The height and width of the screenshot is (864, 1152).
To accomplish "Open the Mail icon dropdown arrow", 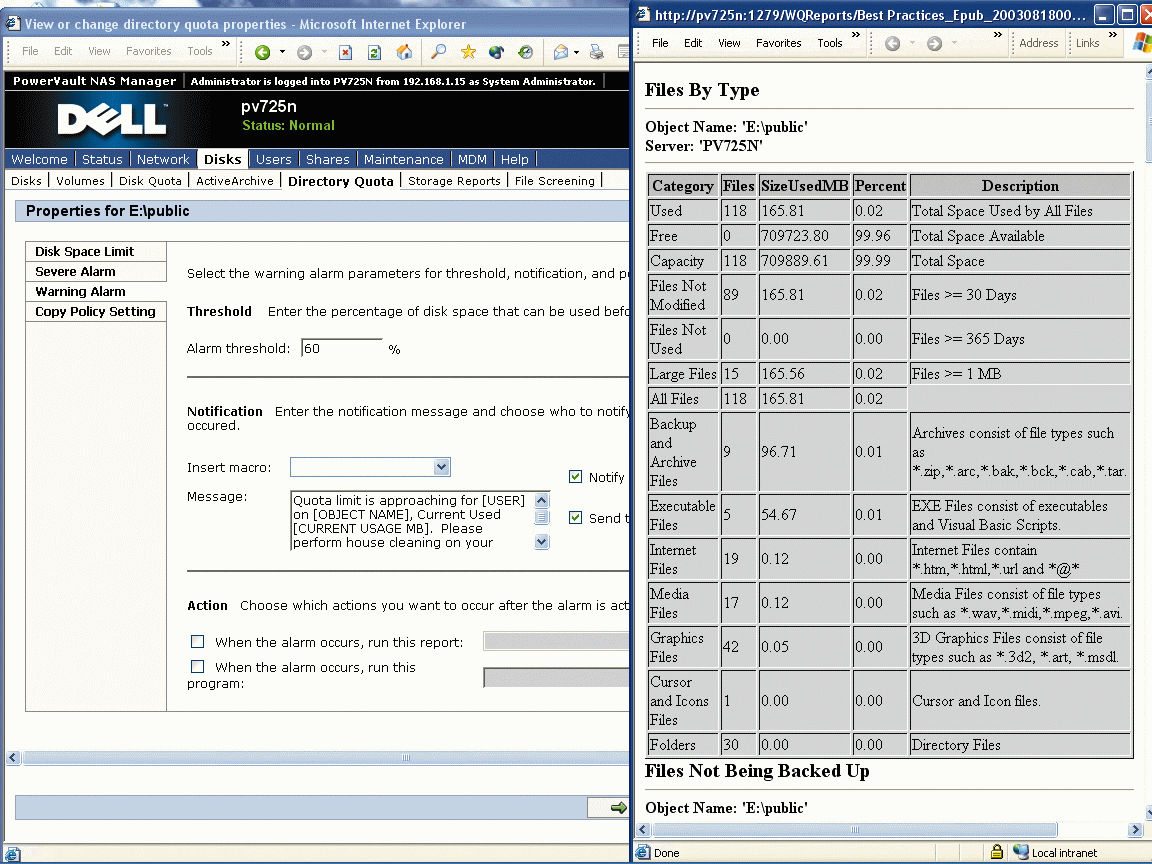I will coord(576,52).
